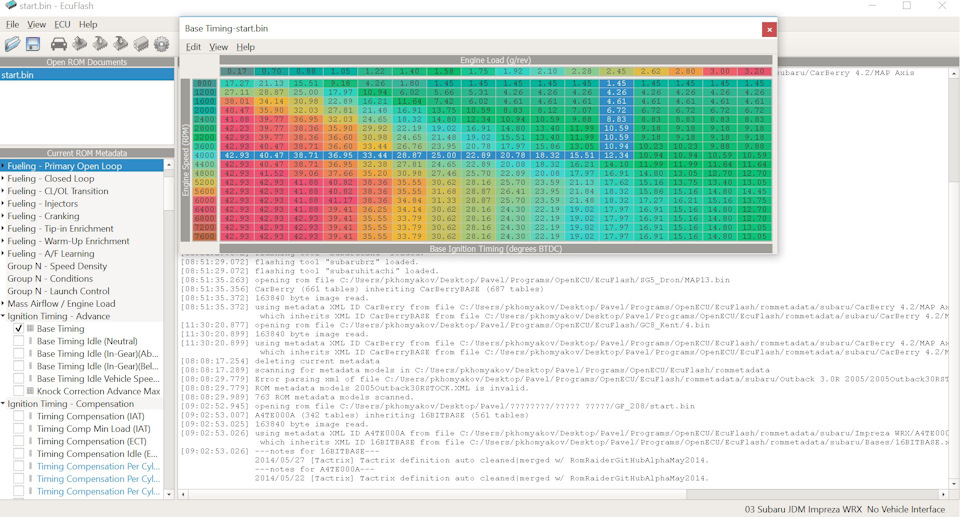Open the Help menu in Base Timing window
Image resolution: width=960 pixels, height=517 pixels.
pos(246,47)
